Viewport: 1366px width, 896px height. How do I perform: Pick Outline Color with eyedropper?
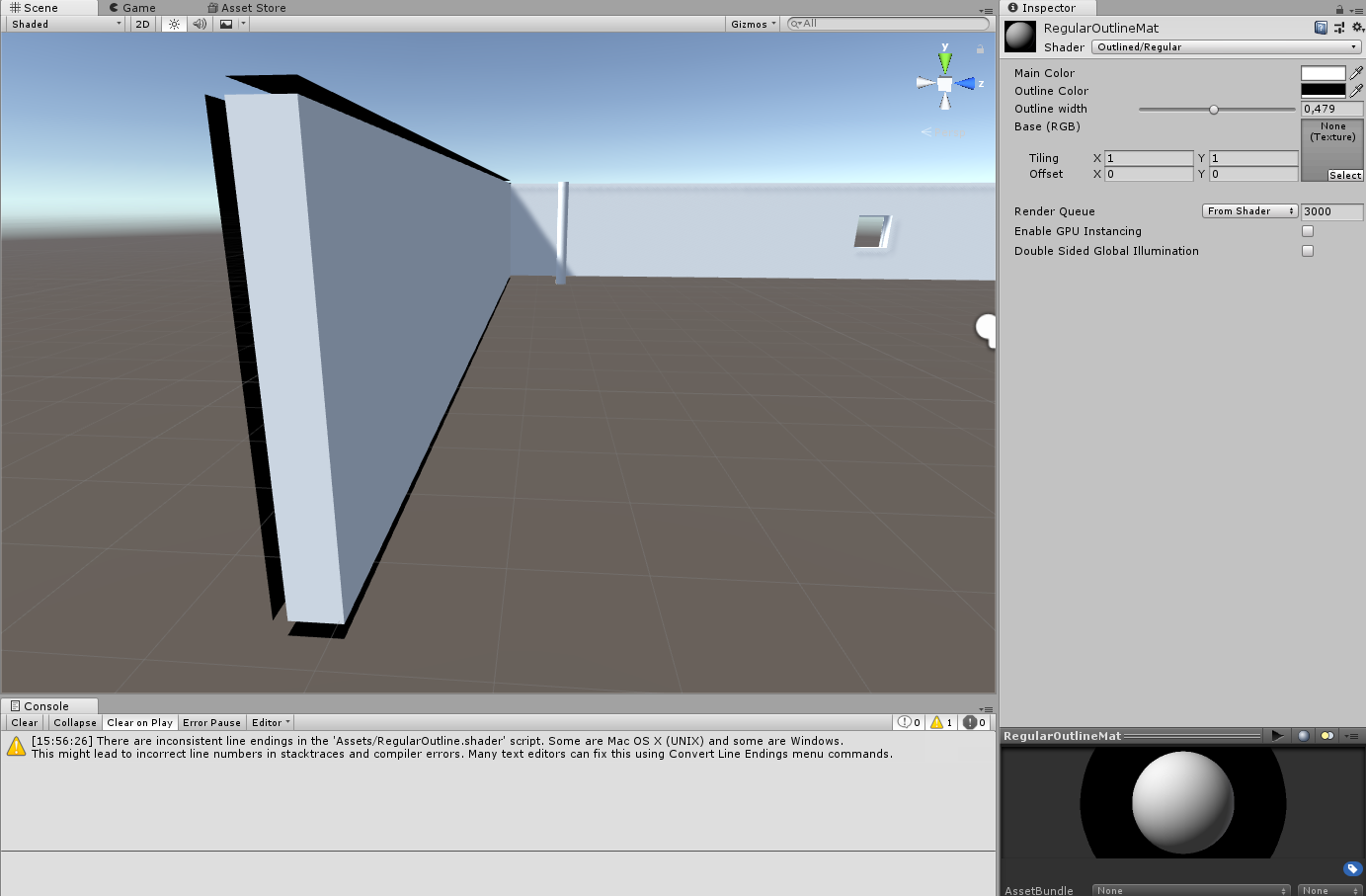pyautogui.click(x=1356, y=91)
